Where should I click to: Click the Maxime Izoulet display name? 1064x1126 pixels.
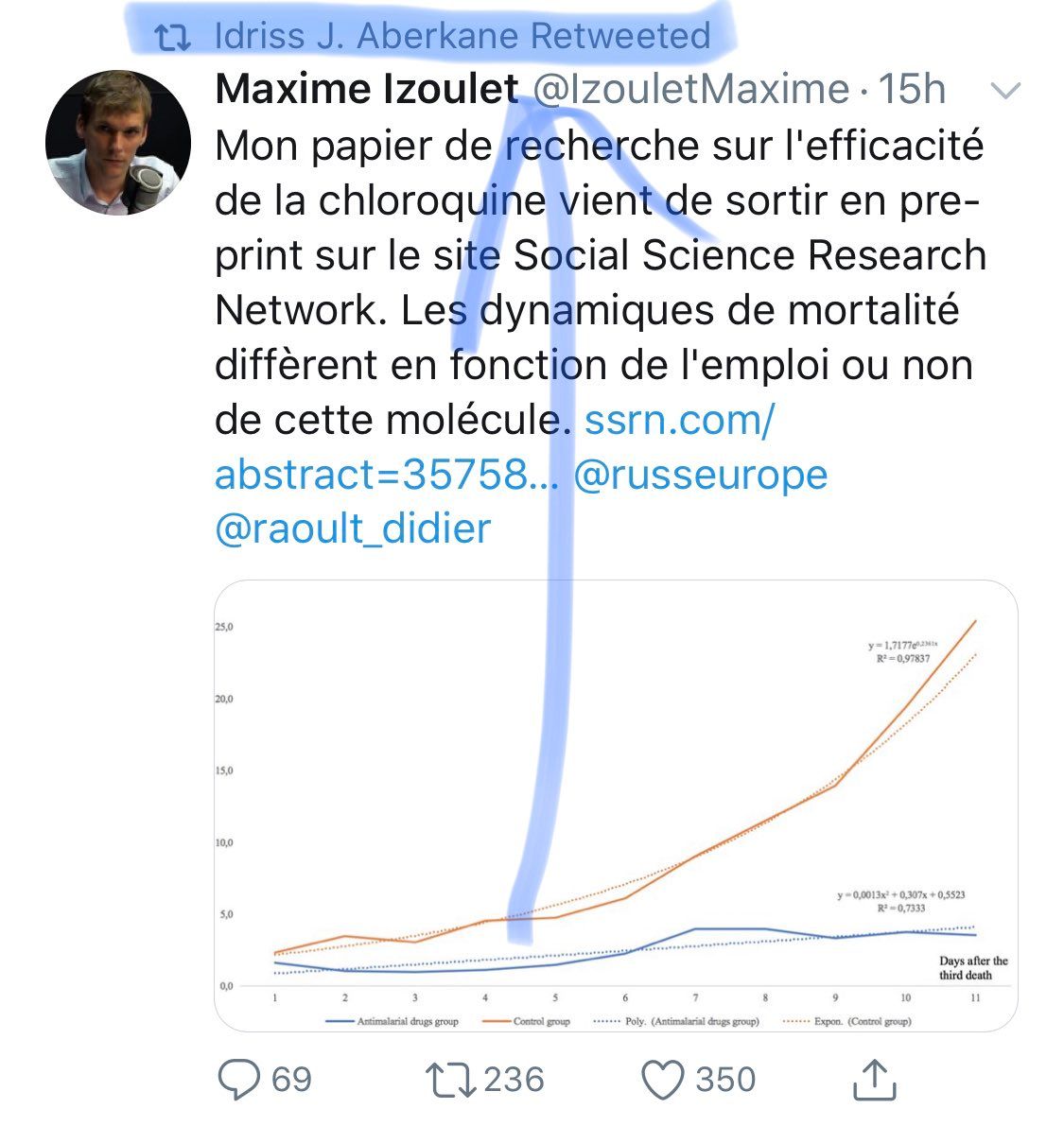coord(366,89)
